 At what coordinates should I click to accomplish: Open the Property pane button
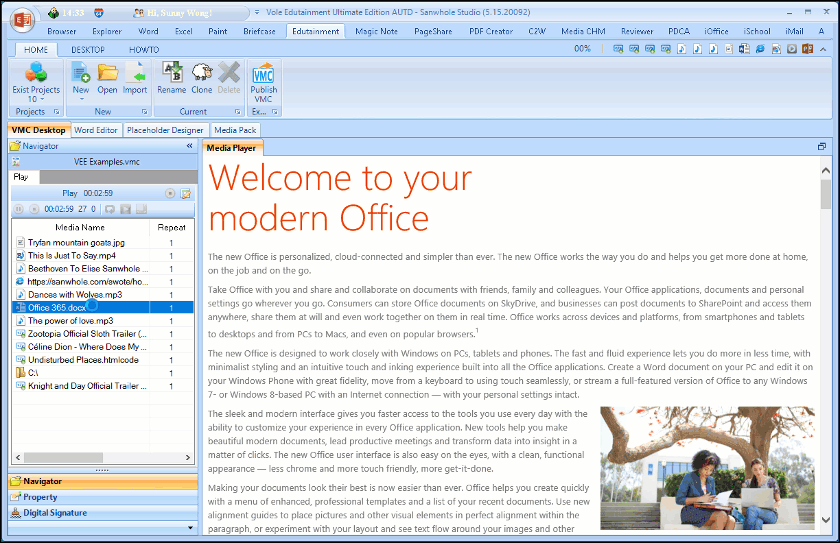click(x=41, y=497)
